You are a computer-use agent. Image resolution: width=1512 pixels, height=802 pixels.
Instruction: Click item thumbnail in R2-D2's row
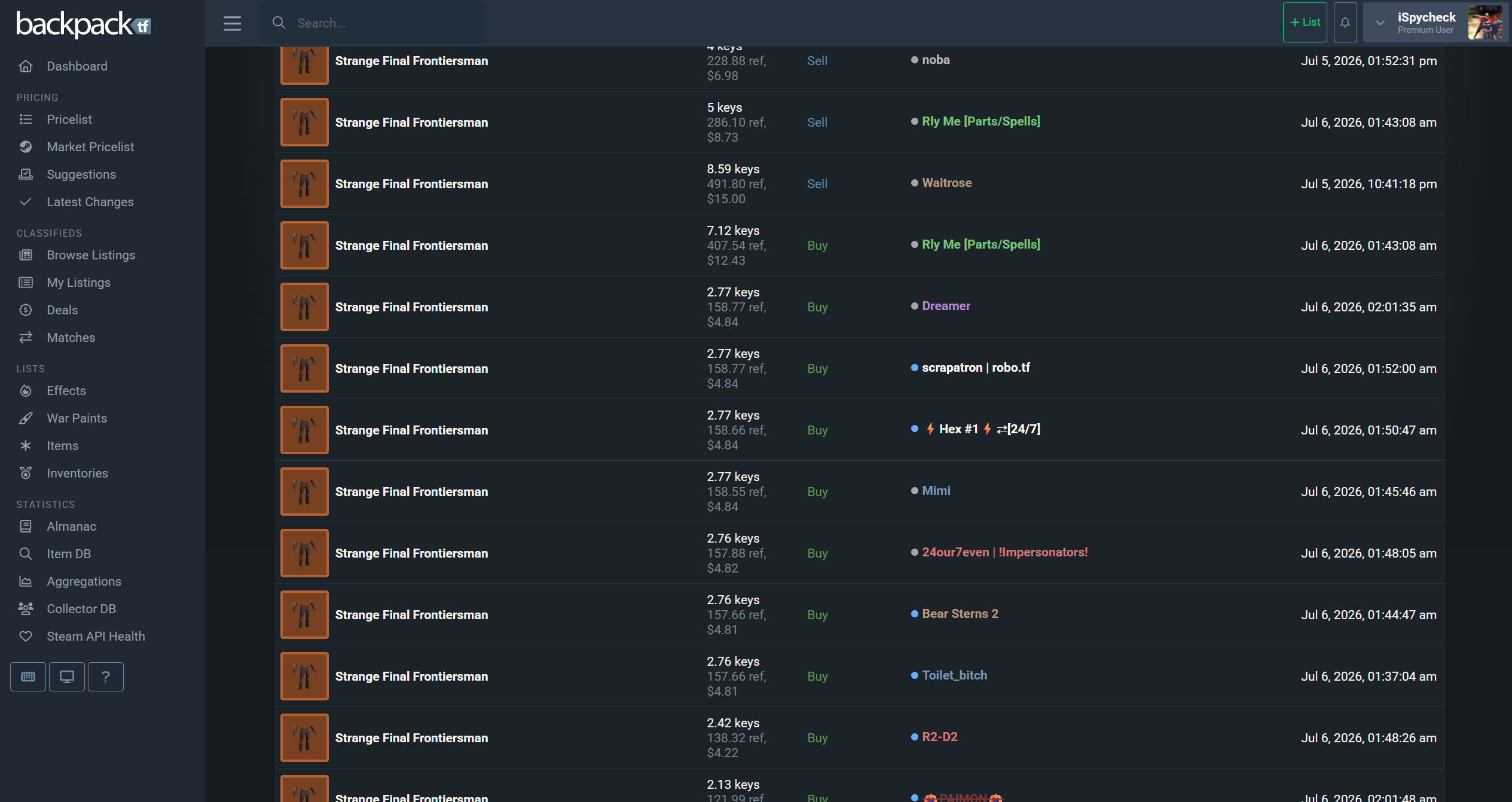coord(305,737)
